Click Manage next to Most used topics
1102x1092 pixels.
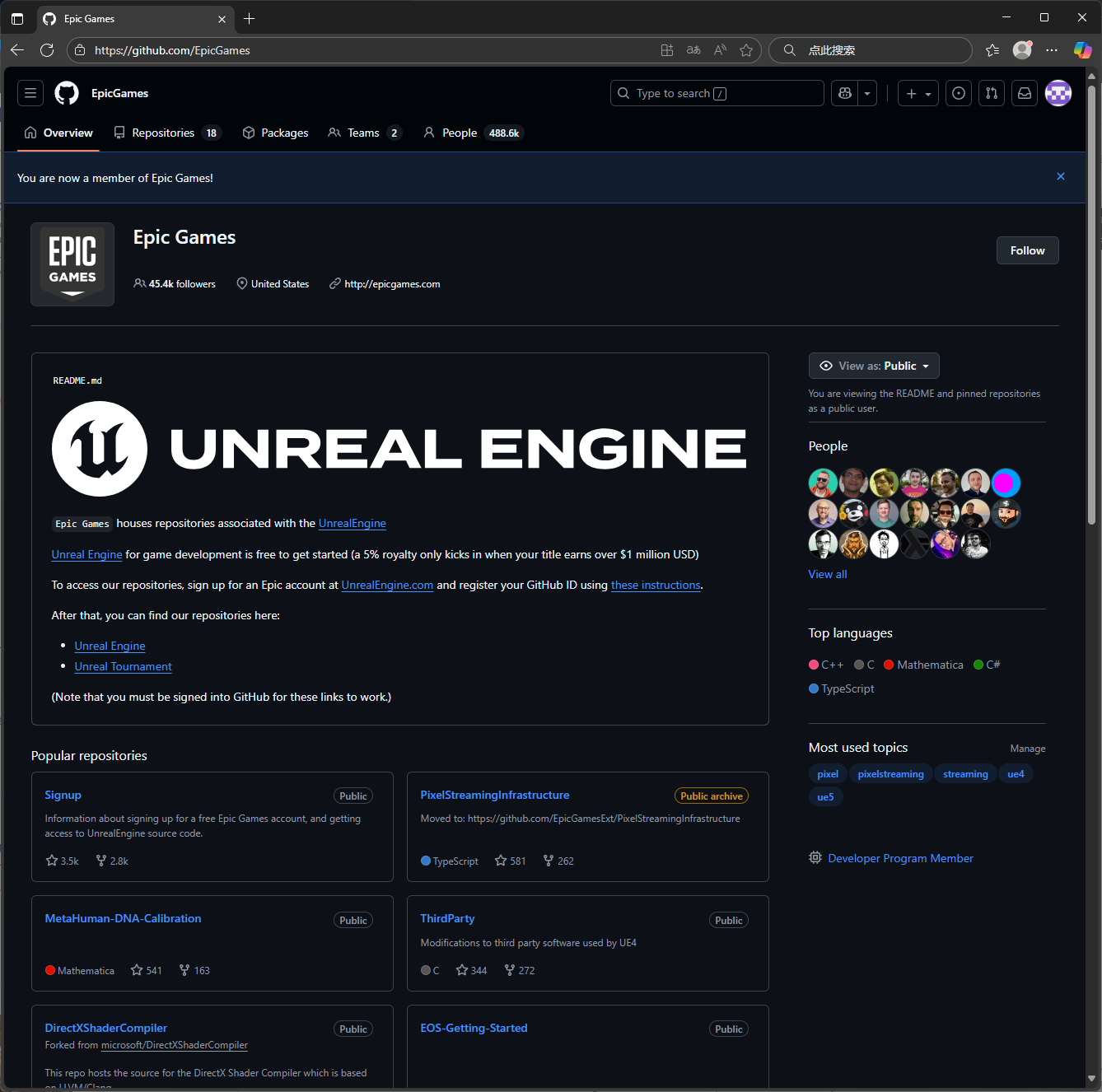click(1028, 749)
